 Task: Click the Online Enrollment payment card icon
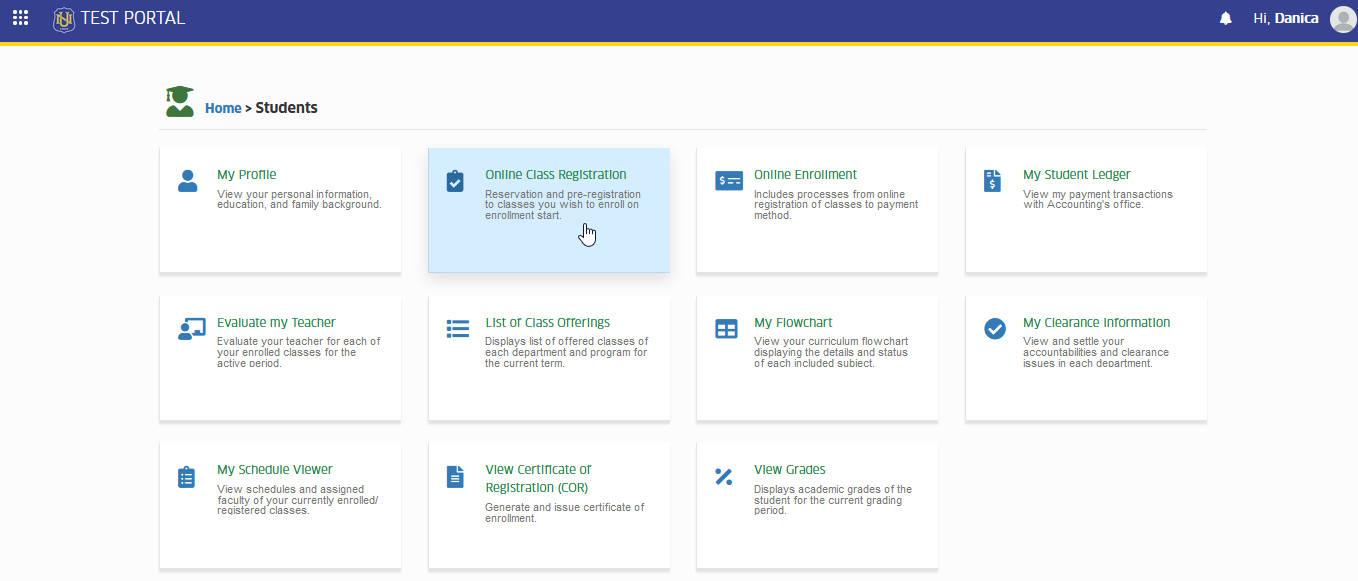click(x=729, y=181)
